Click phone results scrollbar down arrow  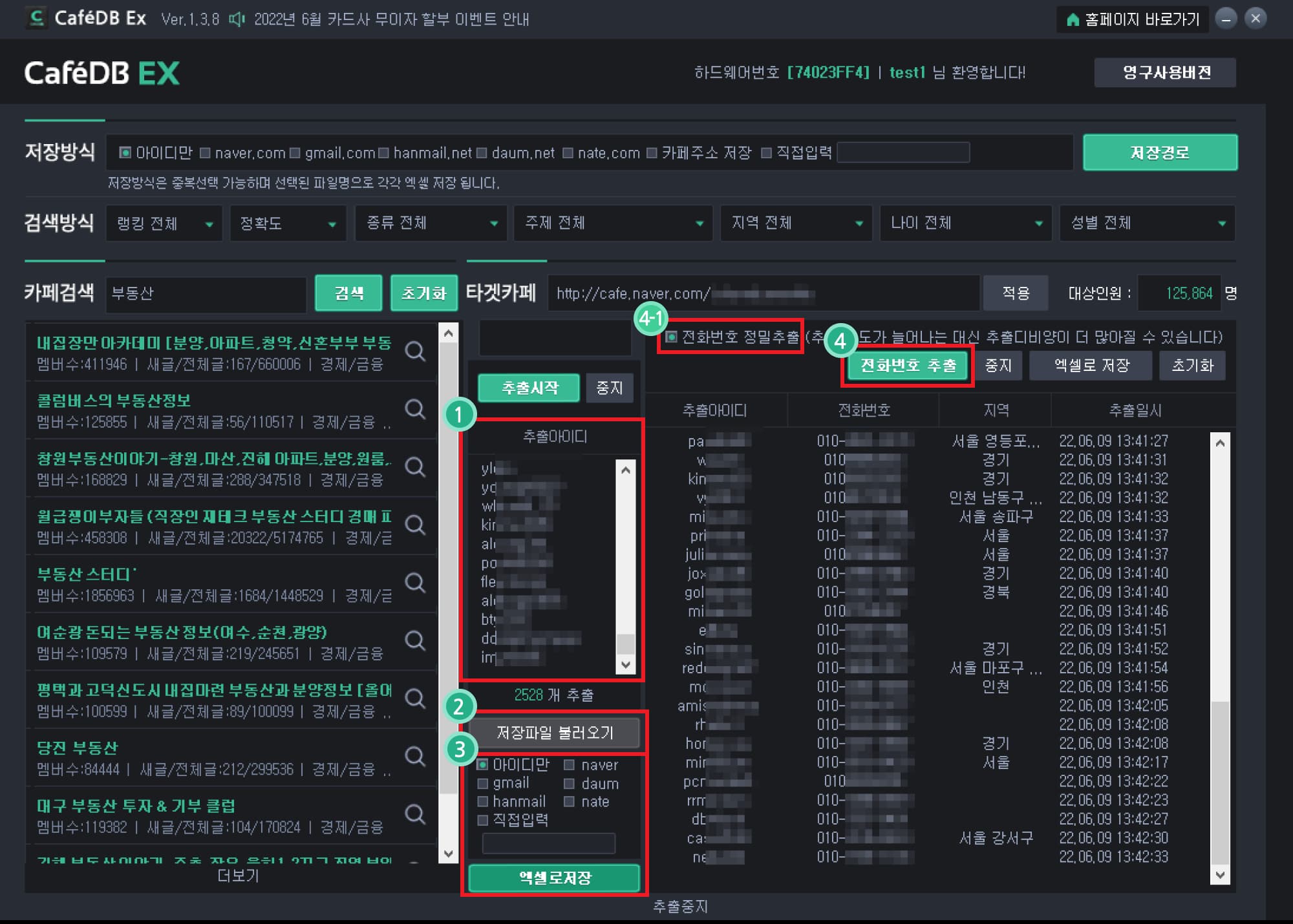tap(1220, 876)
